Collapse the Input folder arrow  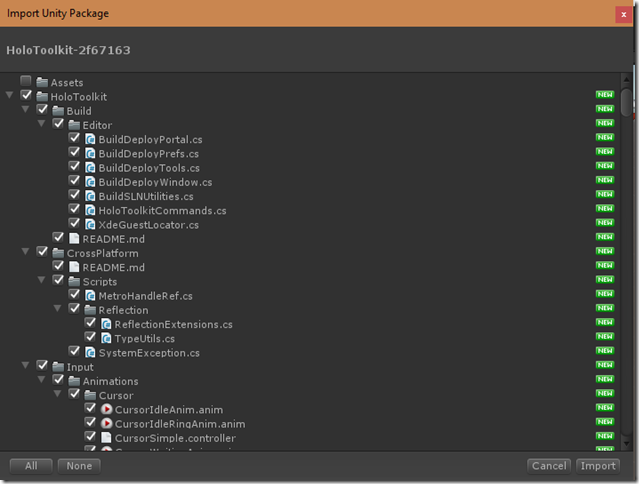26,366
